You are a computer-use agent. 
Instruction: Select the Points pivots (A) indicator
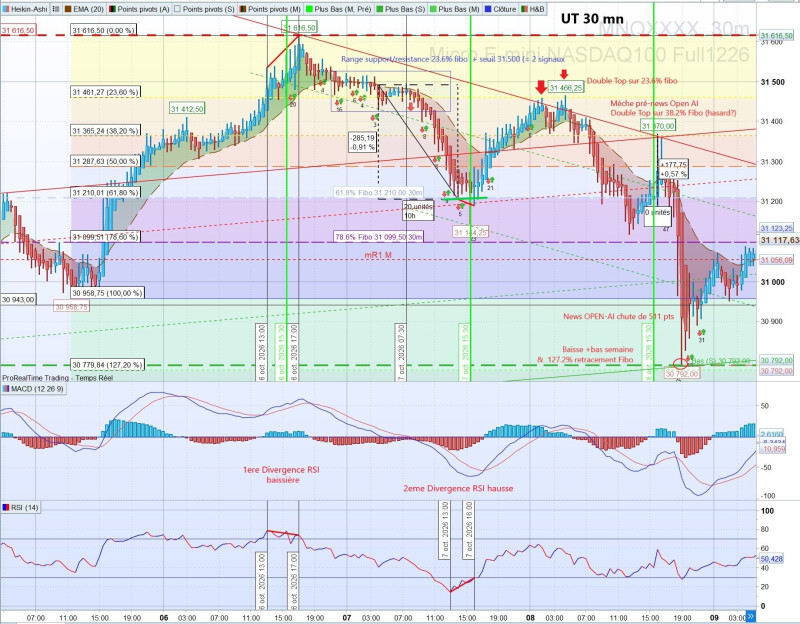click(x=139, y=9)
